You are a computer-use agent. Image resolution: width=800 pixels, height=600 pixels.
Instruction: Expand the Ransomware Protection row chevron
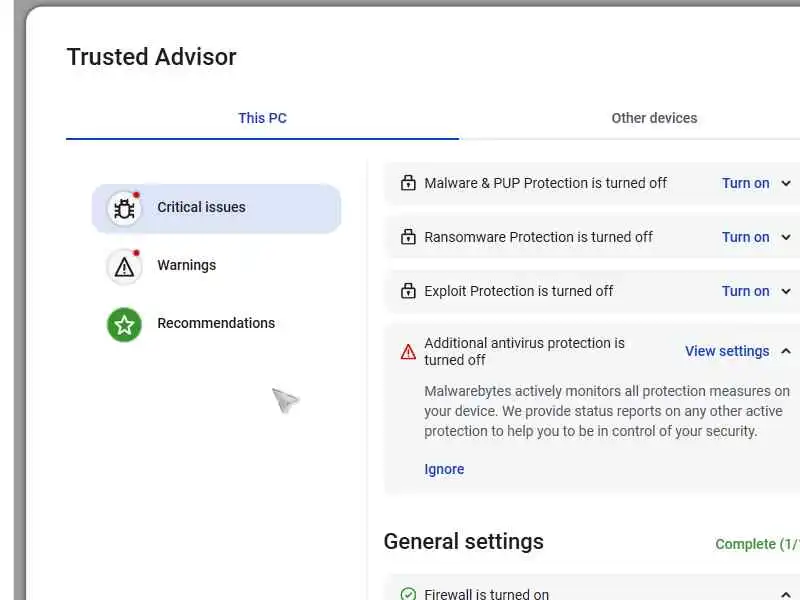pyautogui.click(x=786, y=237)
